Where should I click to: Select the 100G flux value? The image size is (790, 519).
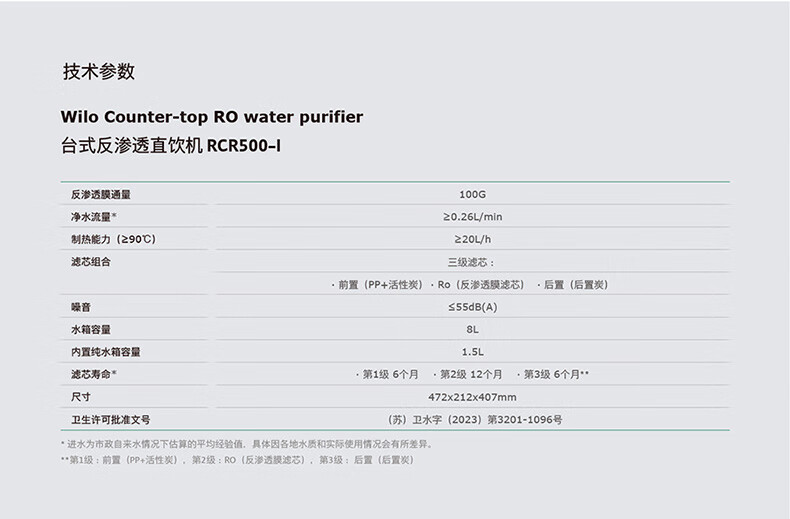coord(472,194)
